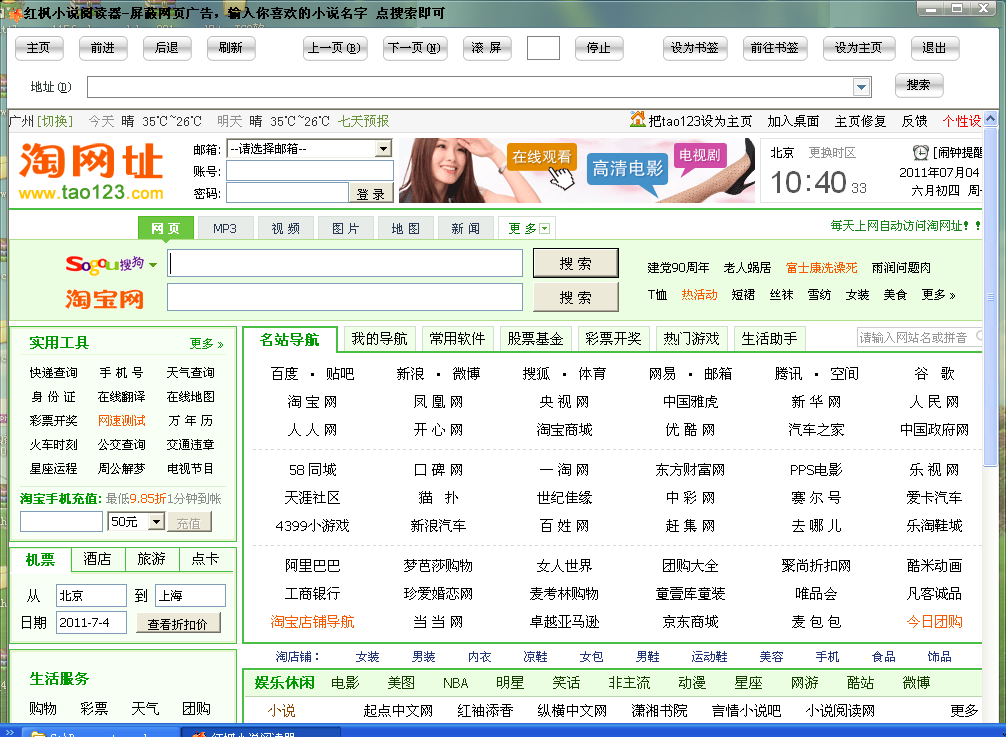1006x737 pixels.
Task: Expand the 请选择邮箱 mailbox dropdown
Action: point(382,149)
